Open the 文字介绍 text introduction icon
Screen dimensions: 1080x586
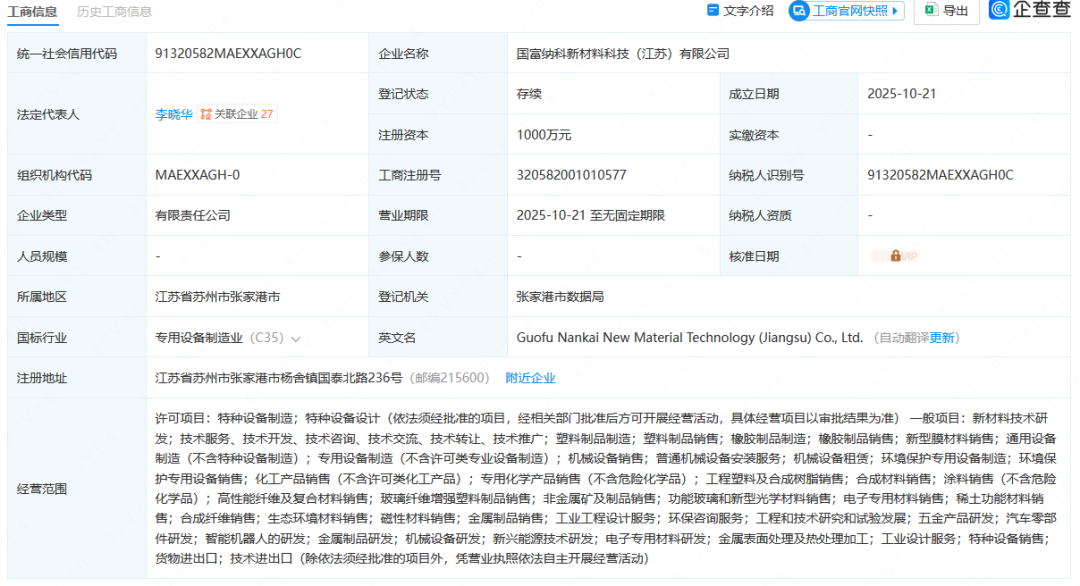[712, 11]
